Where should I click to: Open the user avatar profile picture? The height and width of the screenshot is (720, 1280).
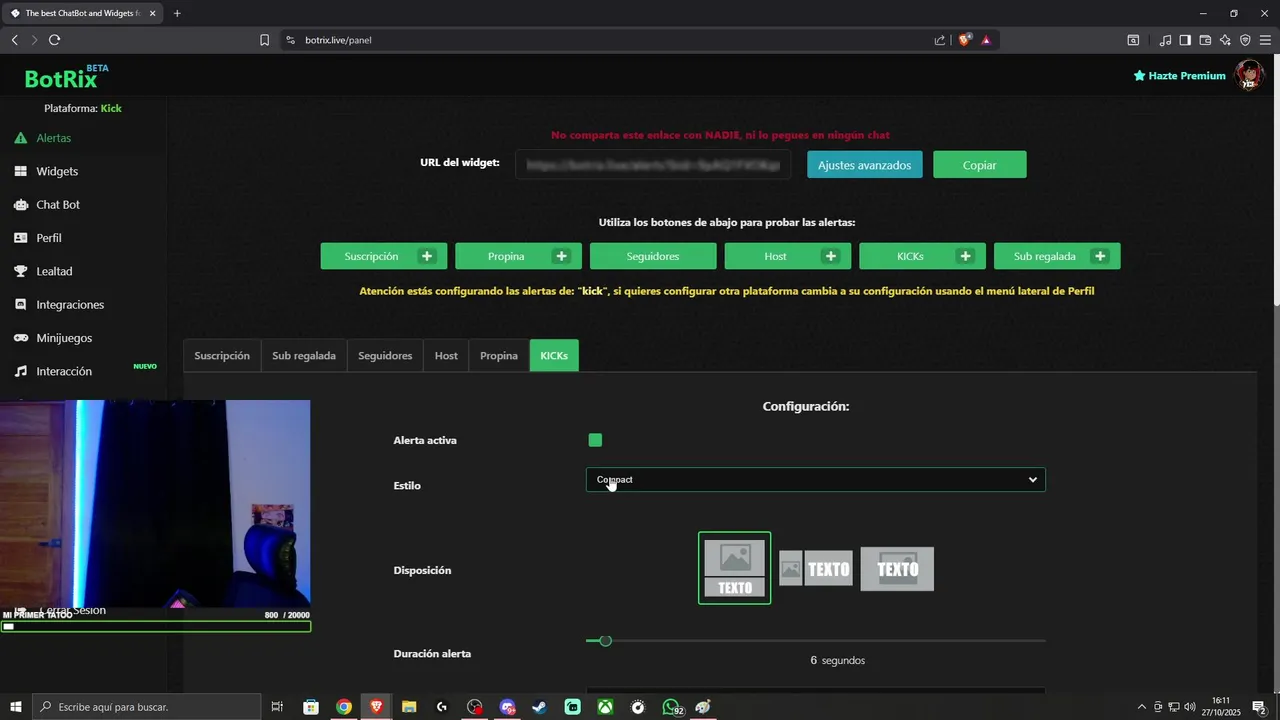coord(1249,75)
